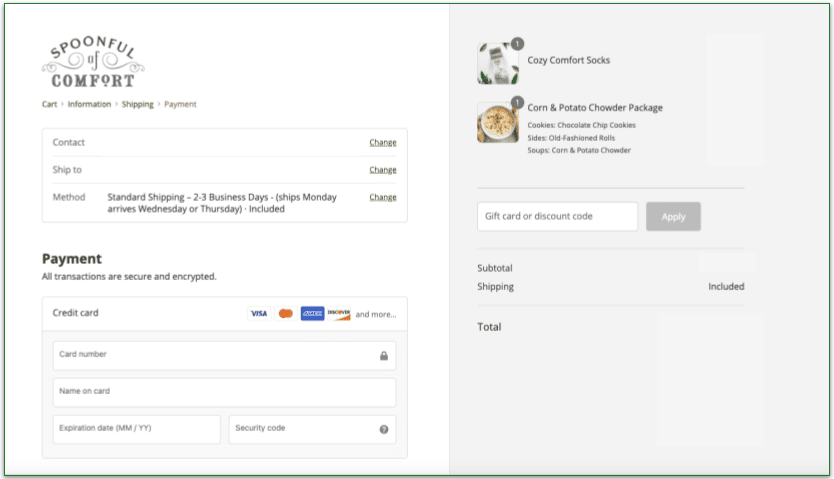Change the Ship to address
The height and width of the screenshot is (479, 834).
pos(383,170)
